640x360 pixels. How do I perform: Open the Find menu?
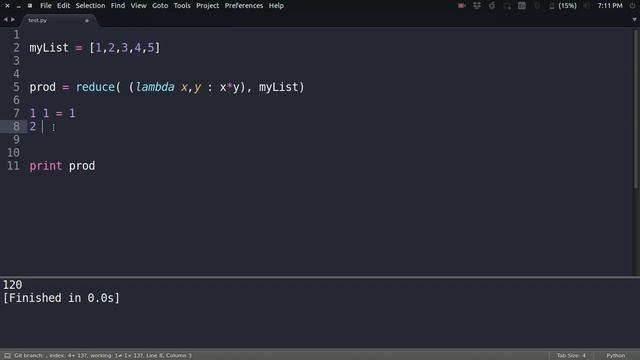(118, 6)
